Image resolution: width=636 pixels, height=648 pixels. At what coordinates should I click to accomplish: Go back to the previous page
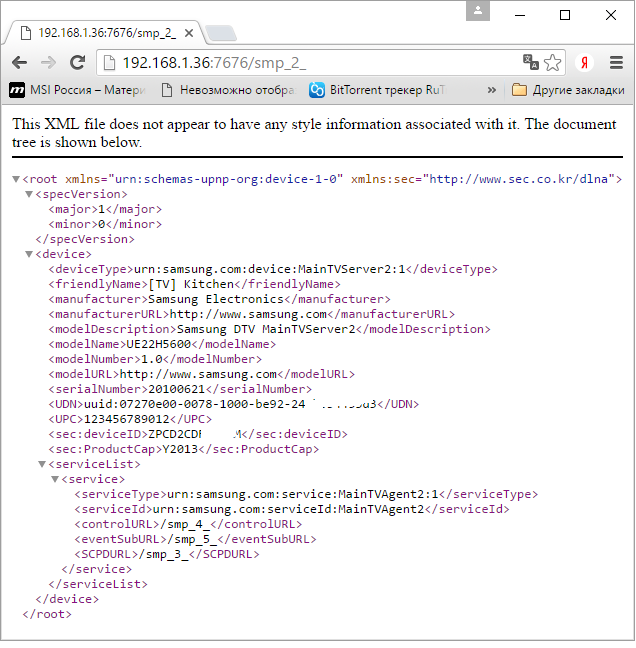tap(19, 63)
